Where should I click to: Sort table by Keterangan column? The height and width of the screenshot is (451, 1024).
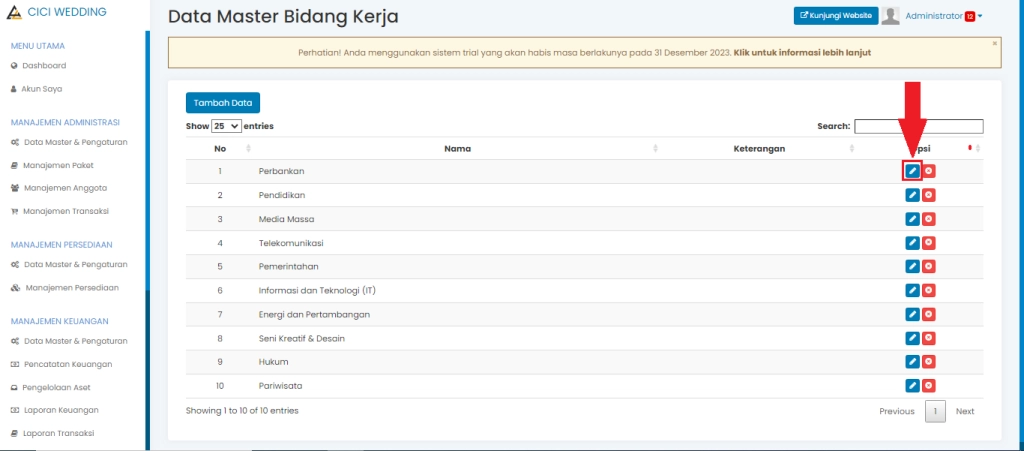pos(759,149)
